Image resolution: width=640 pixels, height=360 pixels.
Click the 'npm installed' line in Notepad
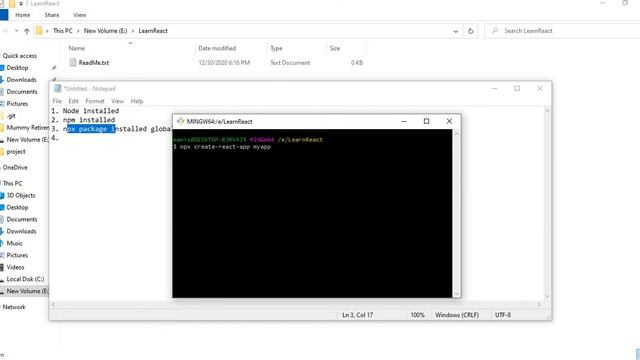click(89, 120)
